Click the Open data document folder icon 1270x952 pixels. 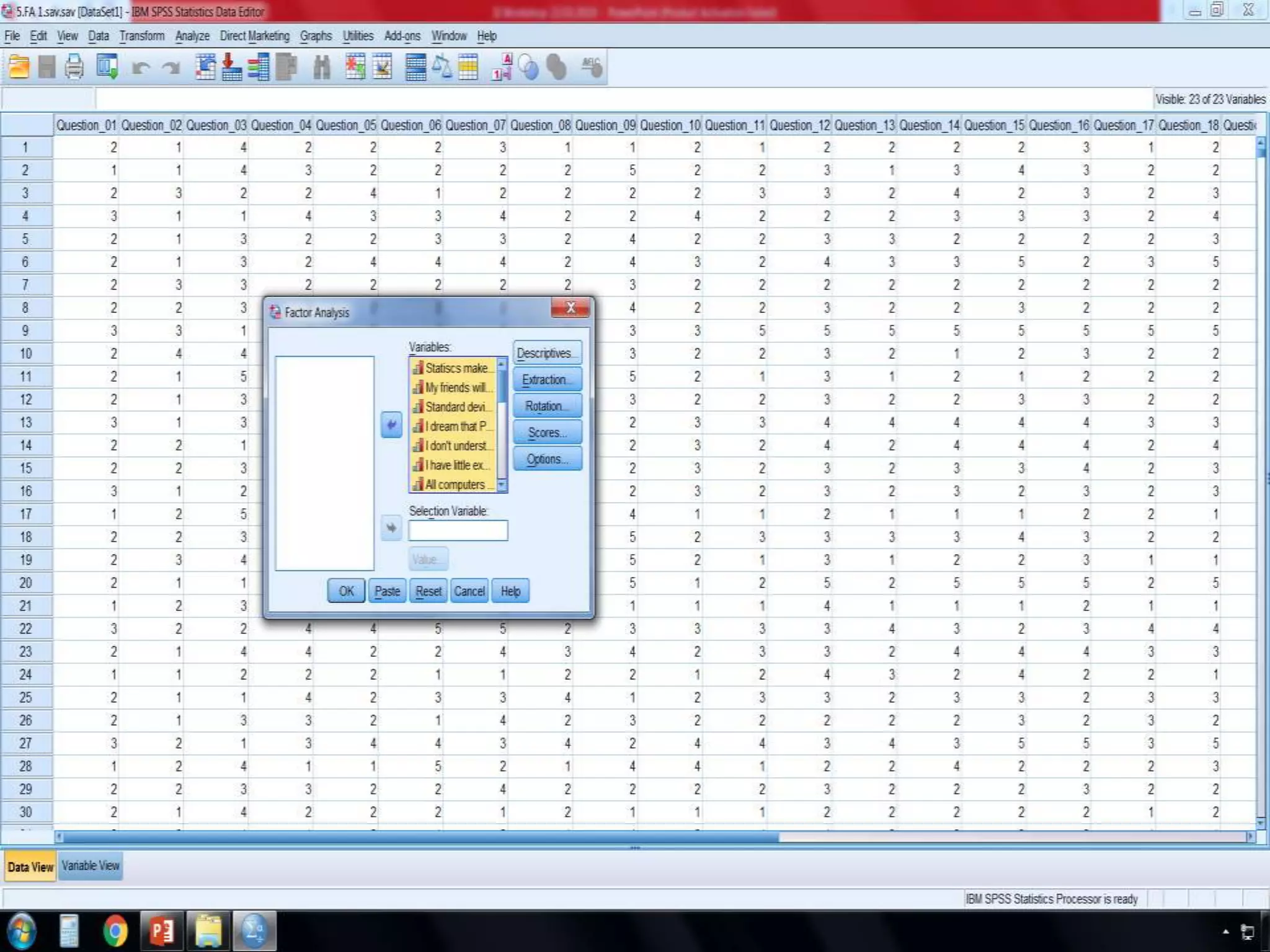pyautogui.click(x=19, y=67)
